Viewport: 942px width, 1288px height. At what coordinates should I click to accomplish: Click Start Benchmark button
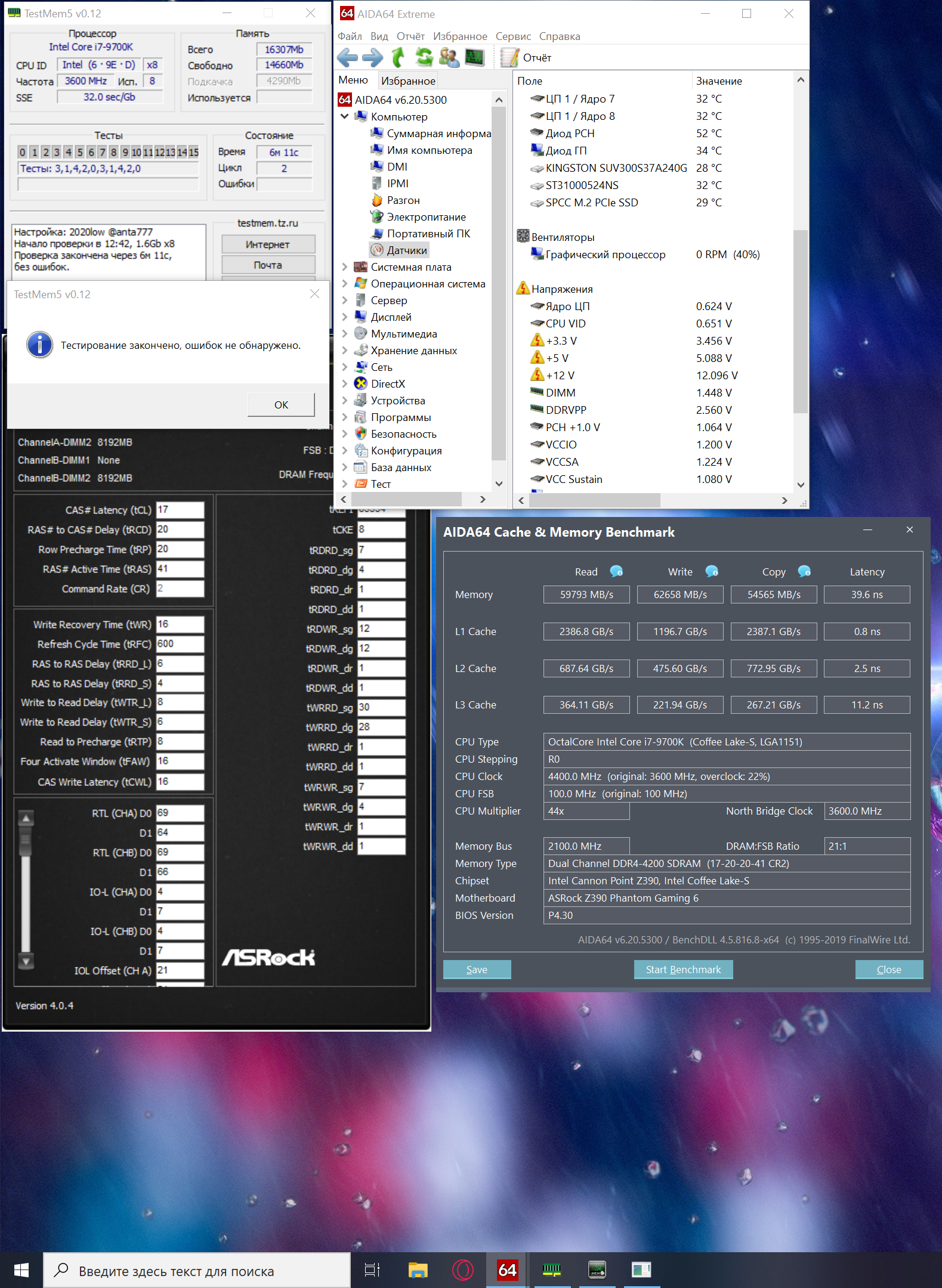(x=683, y=970)
